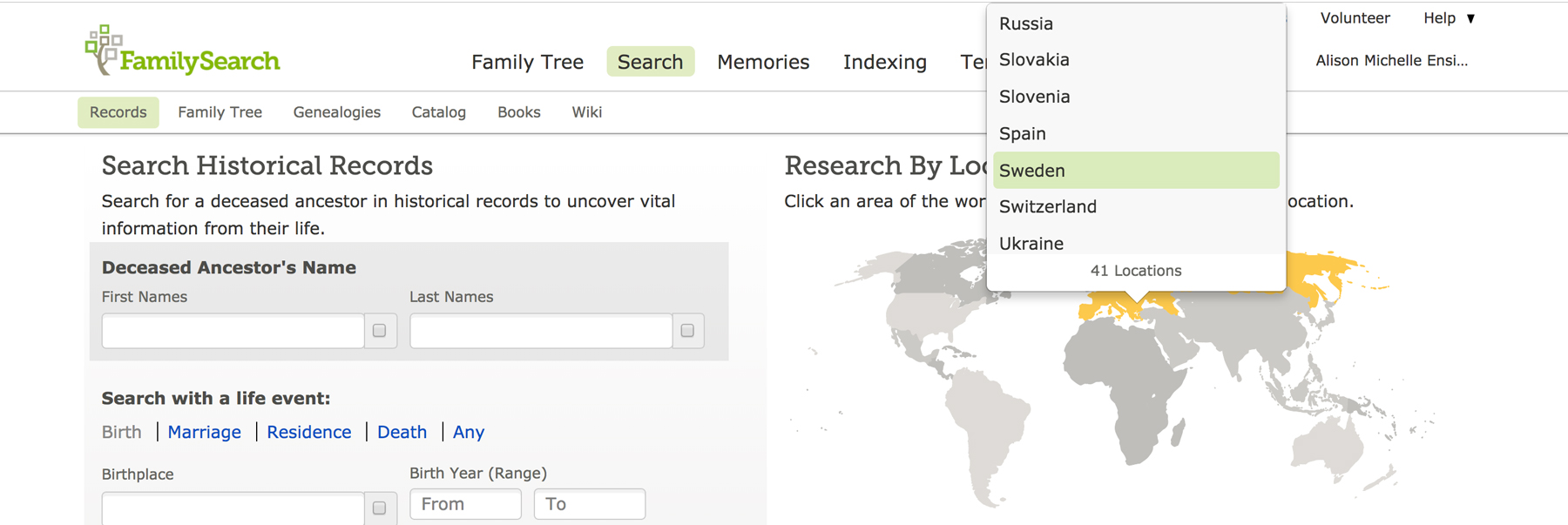Image resolution: width=1568 pixels, height=525 pixels.
Task: Toggle exact match checkbox for Birthplace
Action: click(x=380, y=508)
